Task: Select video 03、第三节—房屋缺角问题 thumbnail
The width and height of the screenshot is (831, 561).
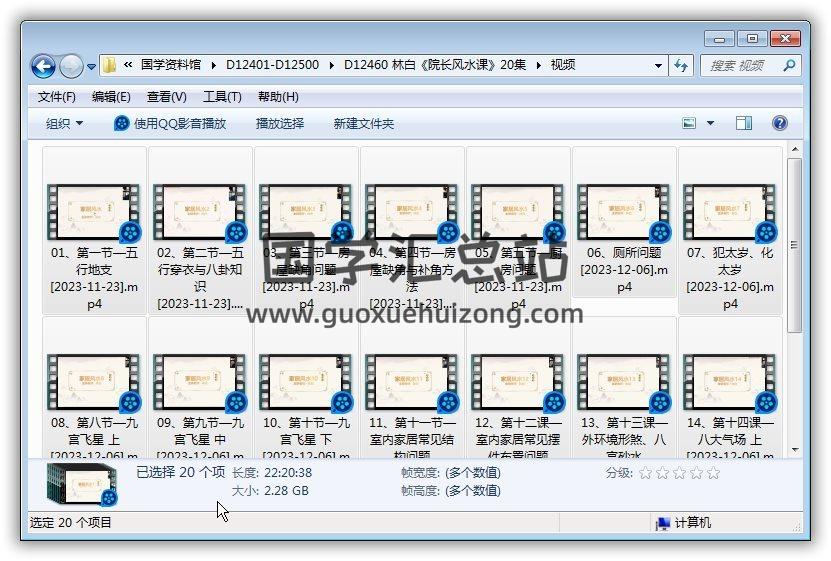Action: point(306,212)
